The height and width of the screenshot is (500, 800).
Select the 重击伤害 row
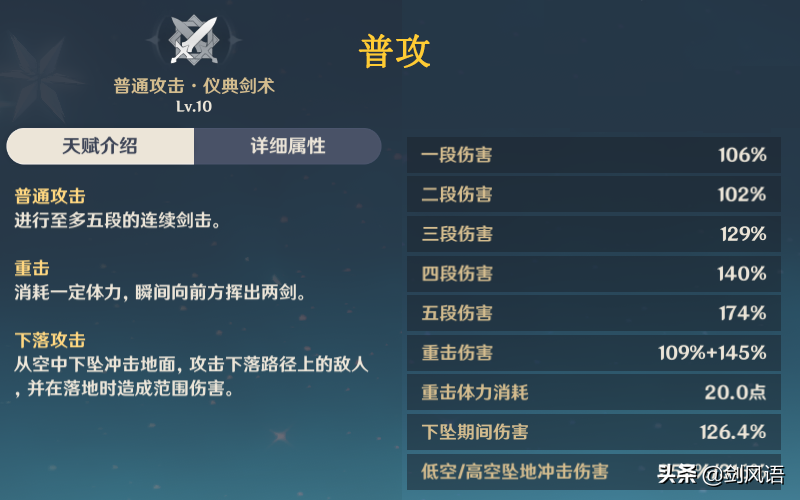click(x=594, y=352)
